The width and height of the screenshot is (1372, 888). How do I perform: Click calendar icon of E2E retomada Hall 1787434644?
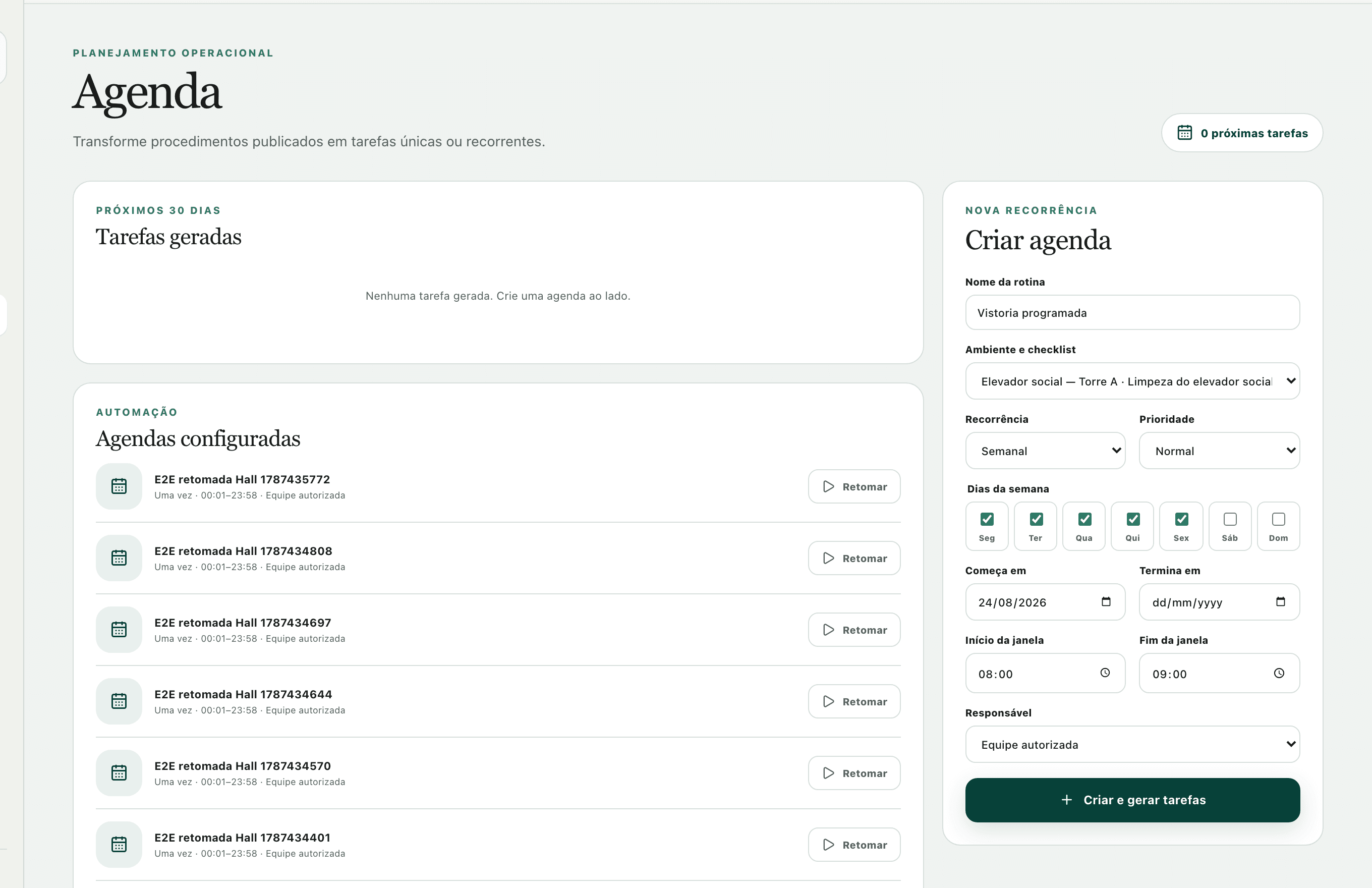(x=119, y=701)
